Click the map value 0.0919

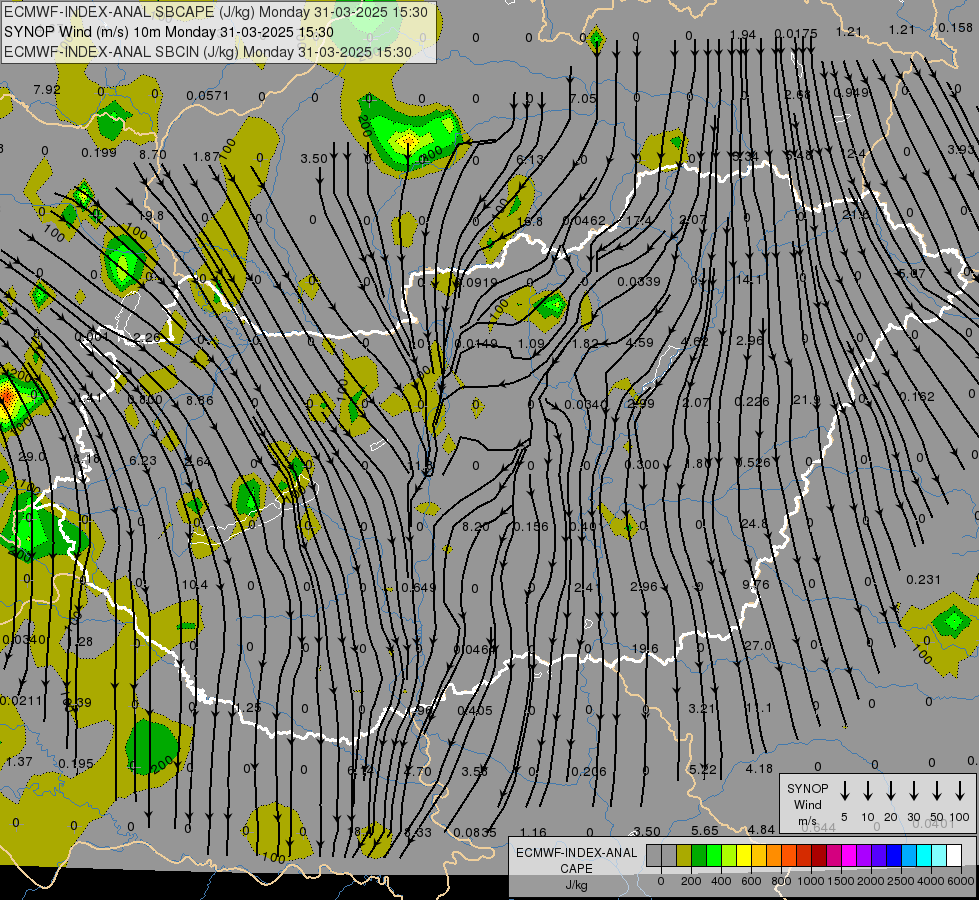476,282
